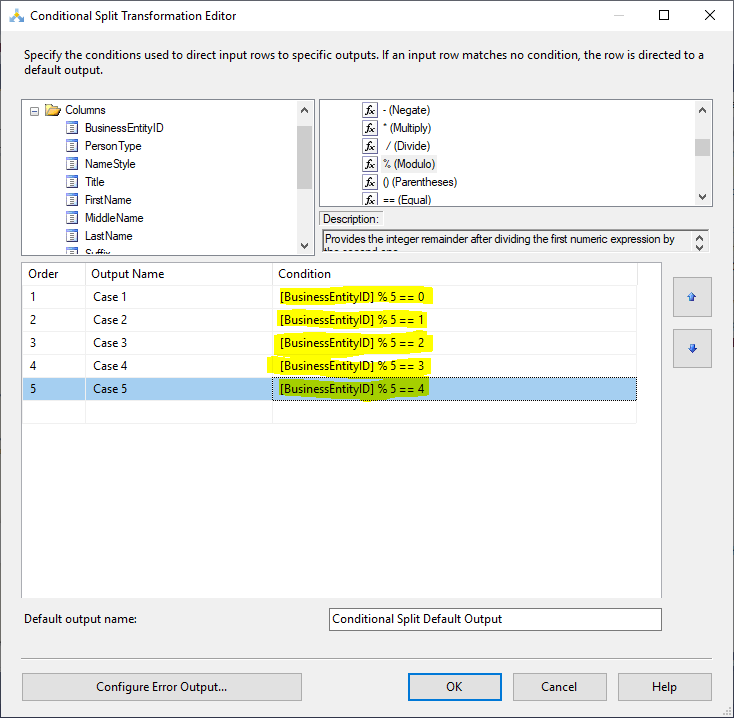Select the FirstName column icon

pyautogui.click(x=72, y=200)
